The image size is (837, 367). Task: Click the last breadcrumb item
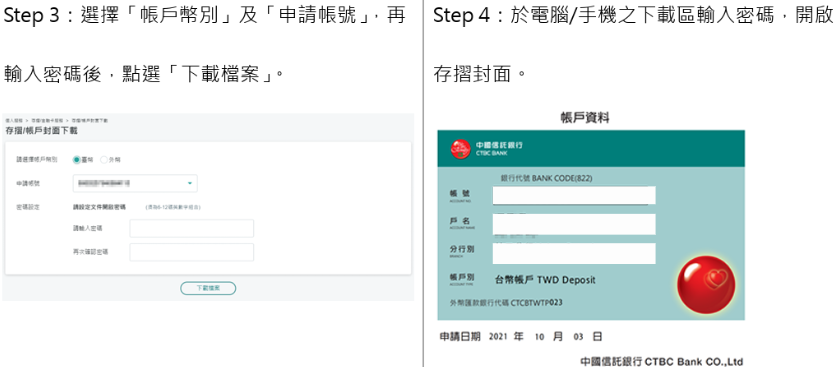click(x=90, y=121)
